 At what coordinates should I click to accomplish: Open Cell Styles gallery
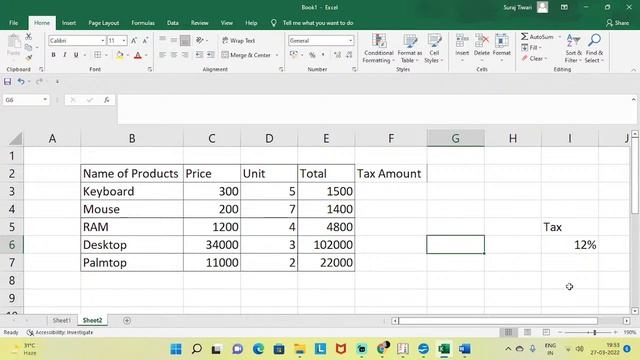(x=434, y=48)
